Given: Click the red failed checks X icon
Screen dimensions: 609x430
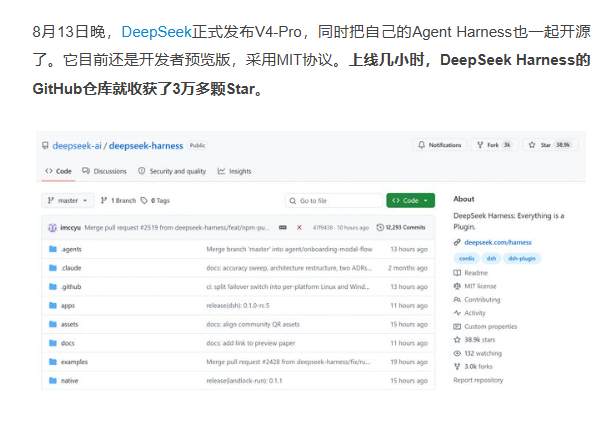Looking at the screenshot, I should pos(299,228).
